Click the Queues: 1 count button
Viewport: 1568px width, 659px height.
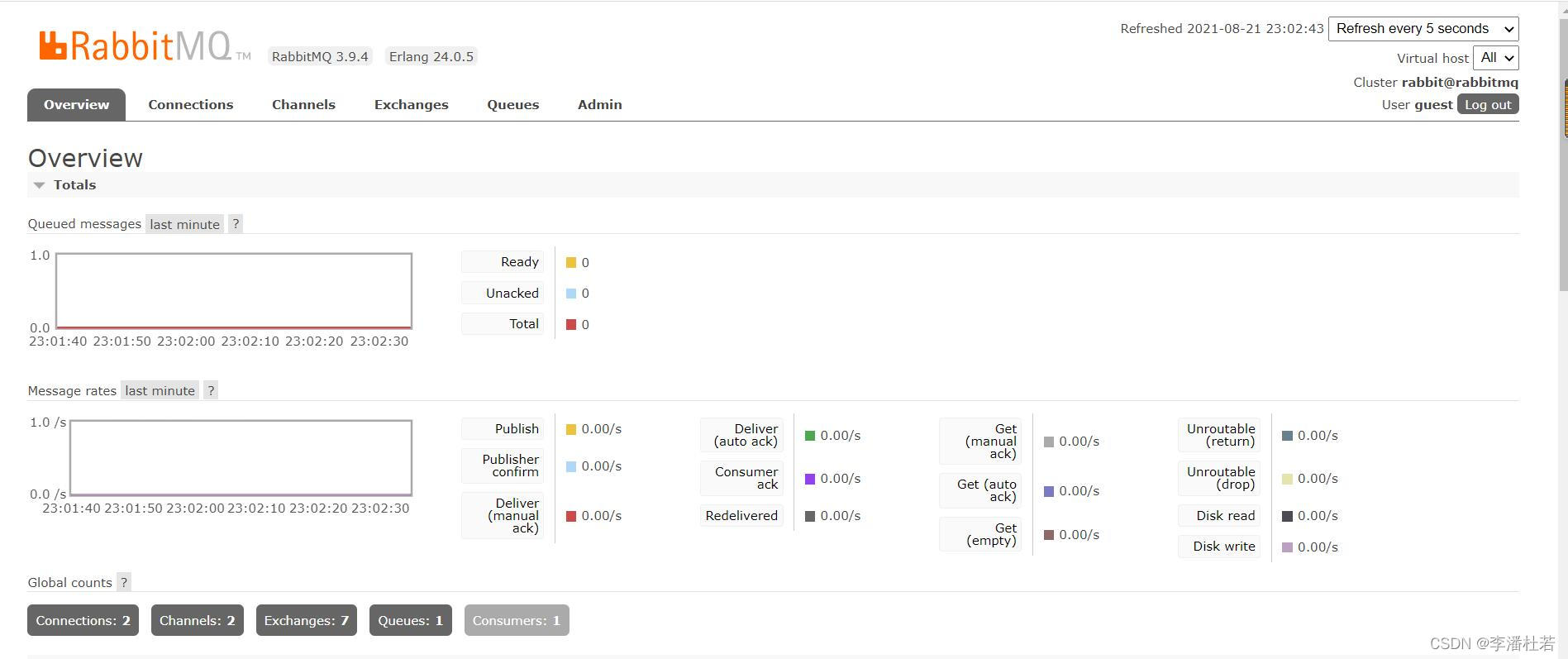pyautogui.click(x=411, y=620)
